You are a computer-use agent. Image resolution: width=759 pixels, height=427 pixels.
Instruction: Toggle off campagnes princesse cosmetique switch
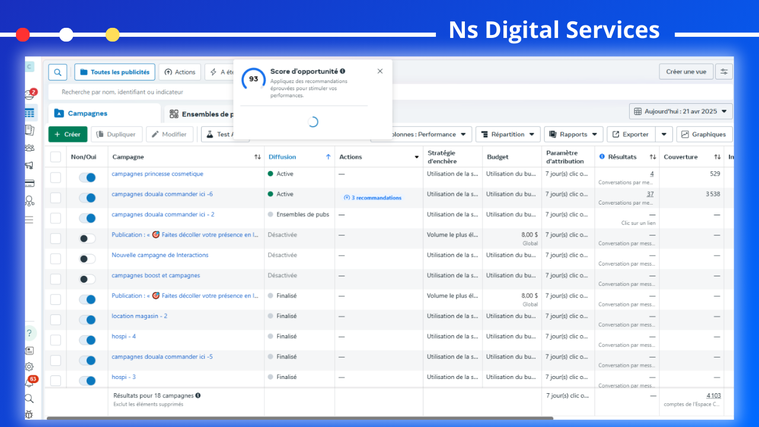click(x=88, y=178)
